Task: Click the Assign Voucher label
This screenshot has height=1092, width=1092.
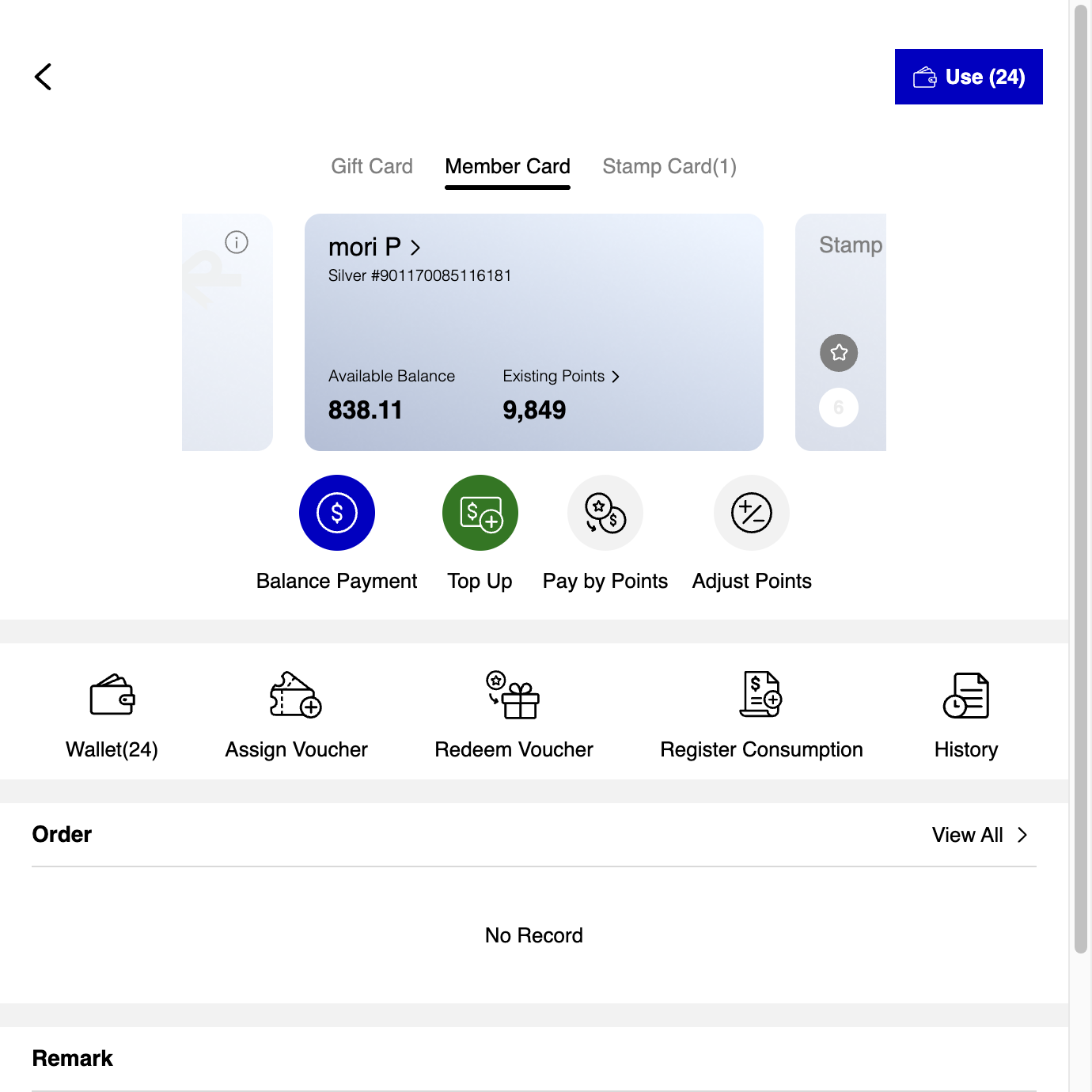Action: (296, 749)
